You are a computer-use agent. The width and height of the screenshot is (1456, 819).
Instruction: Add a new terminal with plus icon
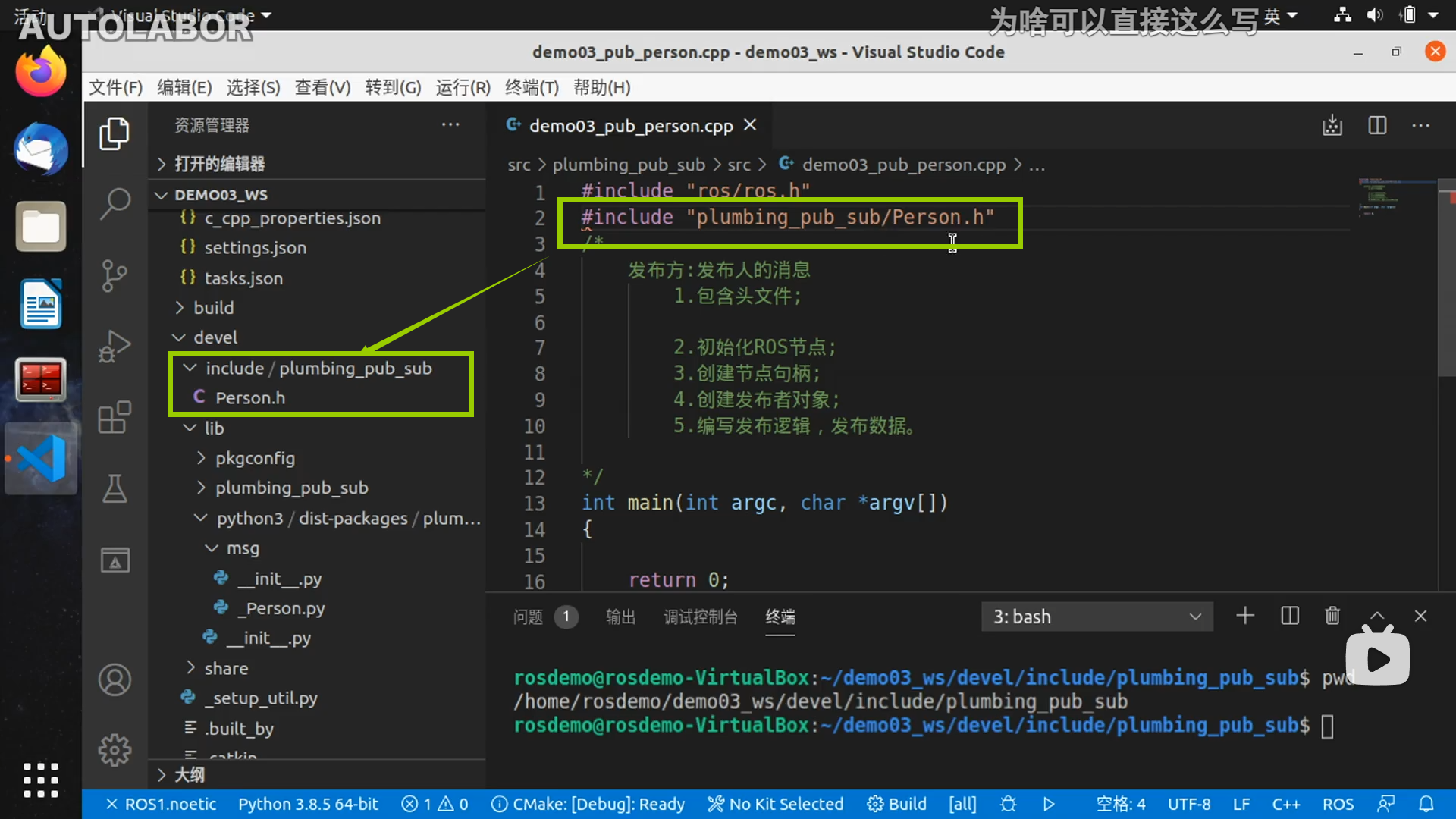[x=1245, y=616]
